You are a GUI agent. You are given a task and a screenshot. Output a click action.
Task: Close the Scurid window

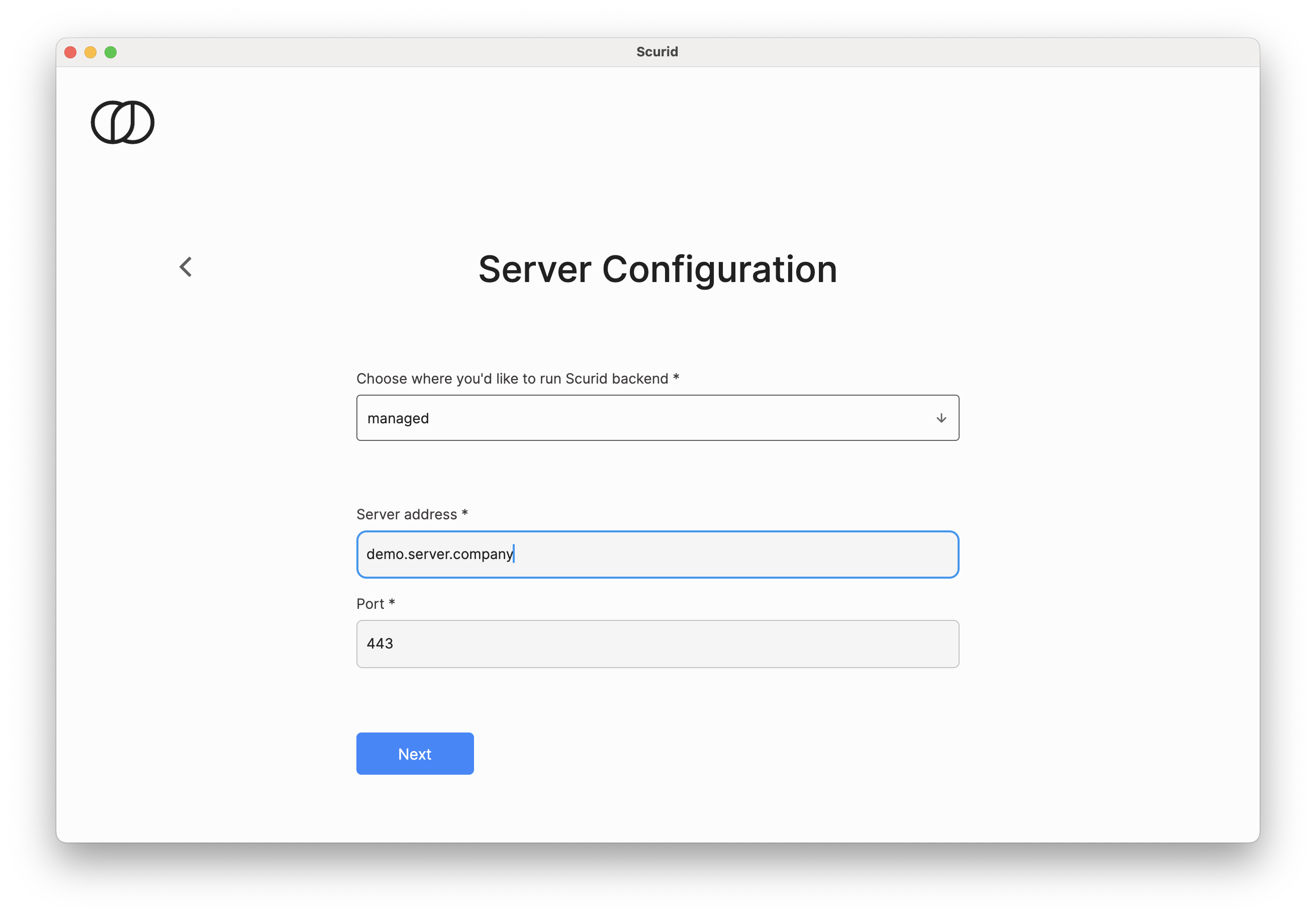click(x=70, y=52)
